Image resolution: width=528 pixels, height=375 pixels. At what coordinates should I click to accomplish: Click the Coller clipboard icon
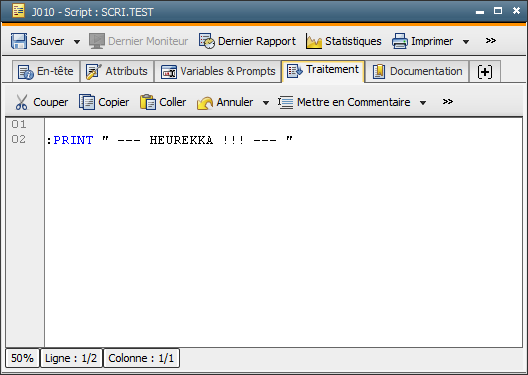[148, 102]
